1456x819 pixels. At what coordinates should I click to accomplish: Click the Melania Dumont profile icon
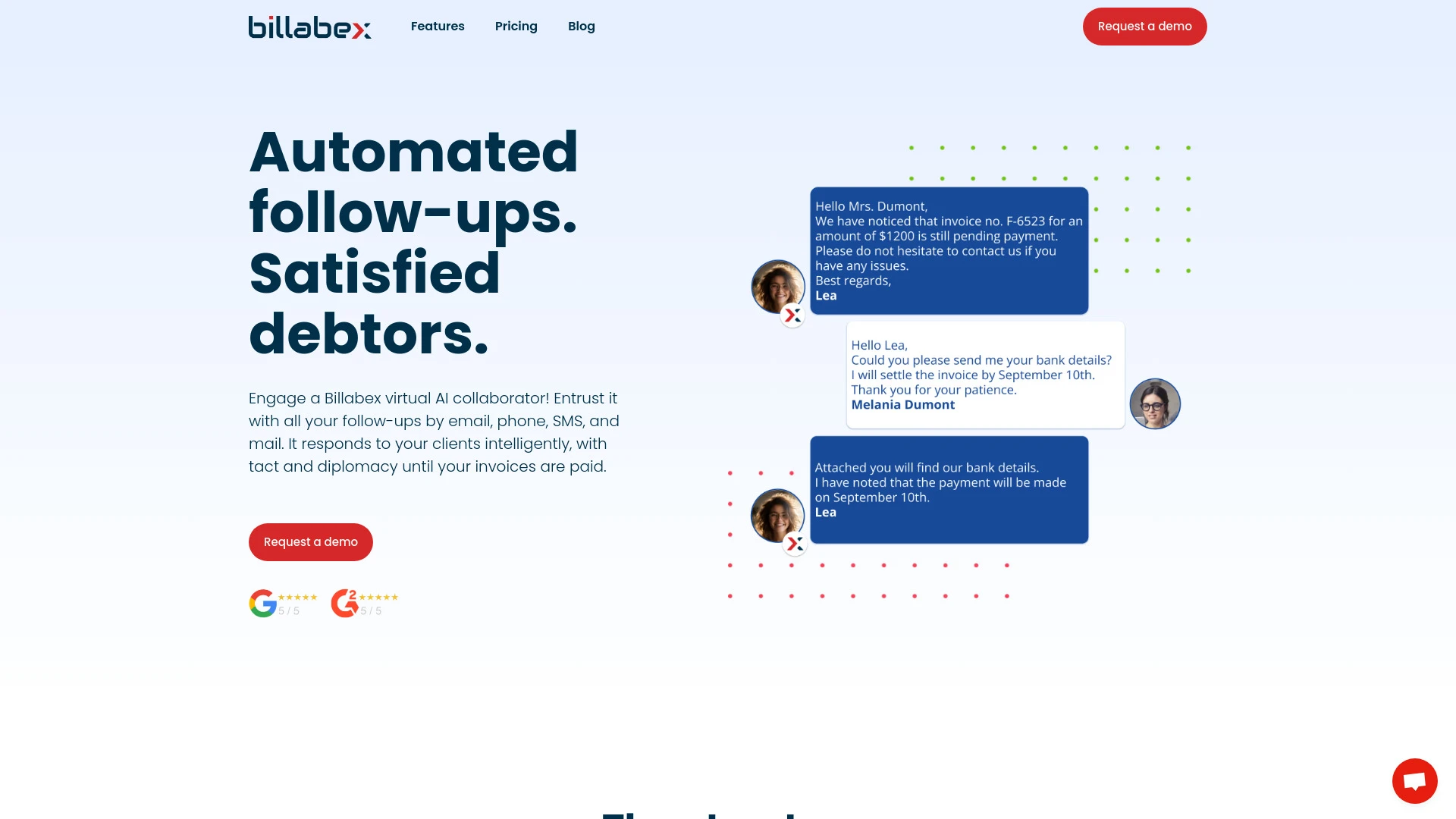click(1154, 403)
